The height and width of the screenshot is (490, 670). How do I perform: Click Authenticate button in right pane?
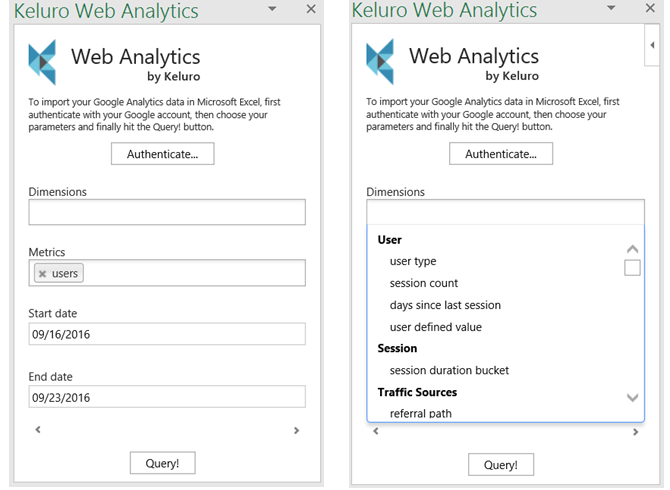[x=501, y=154]
